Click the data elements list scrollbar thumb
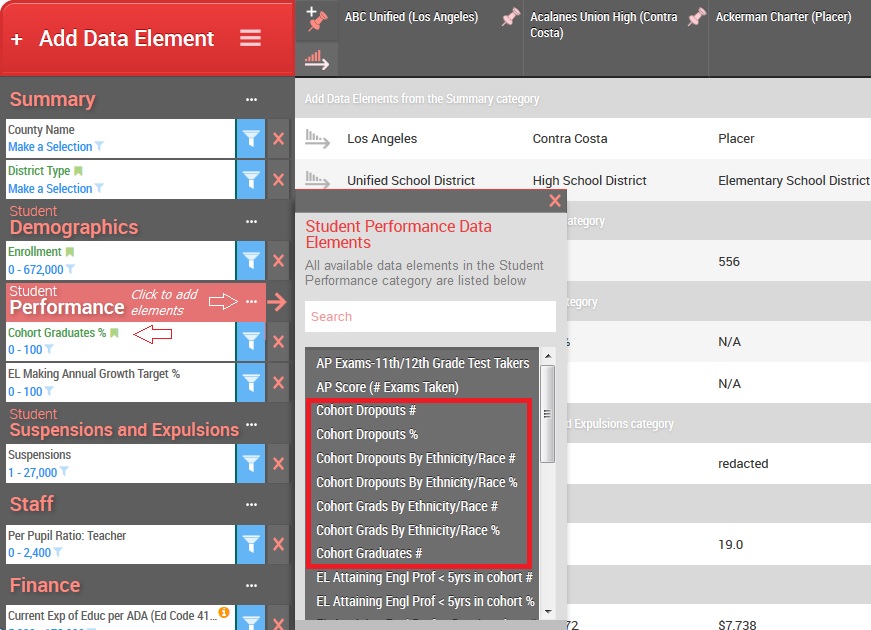This screenshot has width=871, height=630. coord(547,413)
